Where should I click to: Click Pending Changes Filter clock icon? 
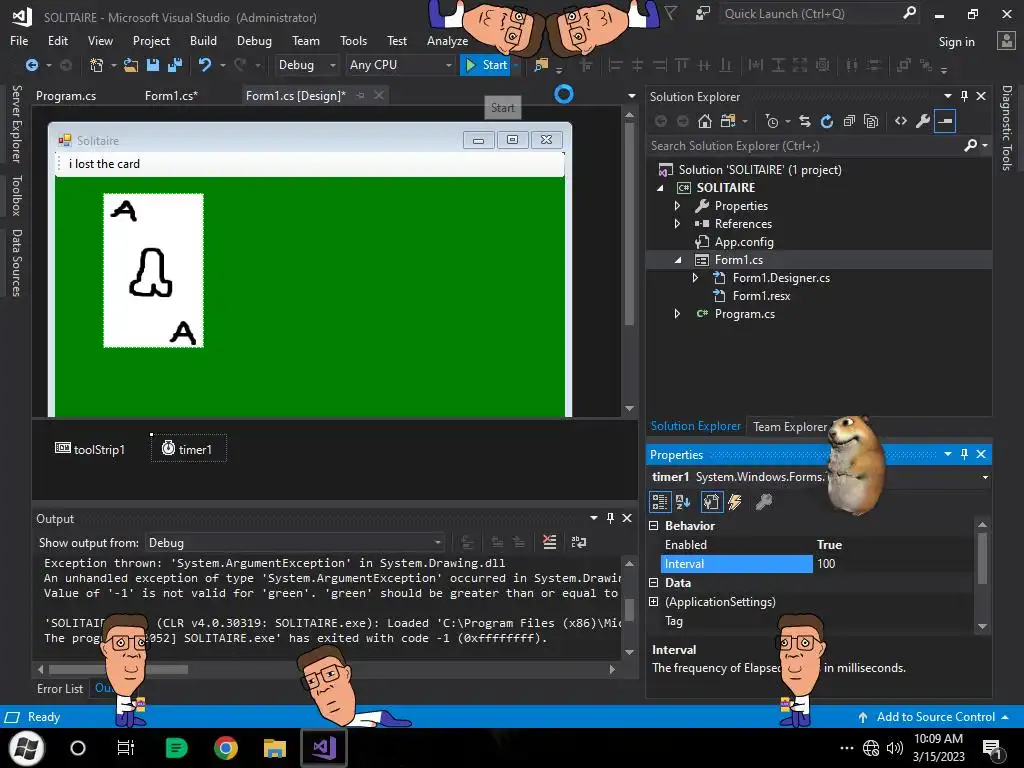click(772, 121)
